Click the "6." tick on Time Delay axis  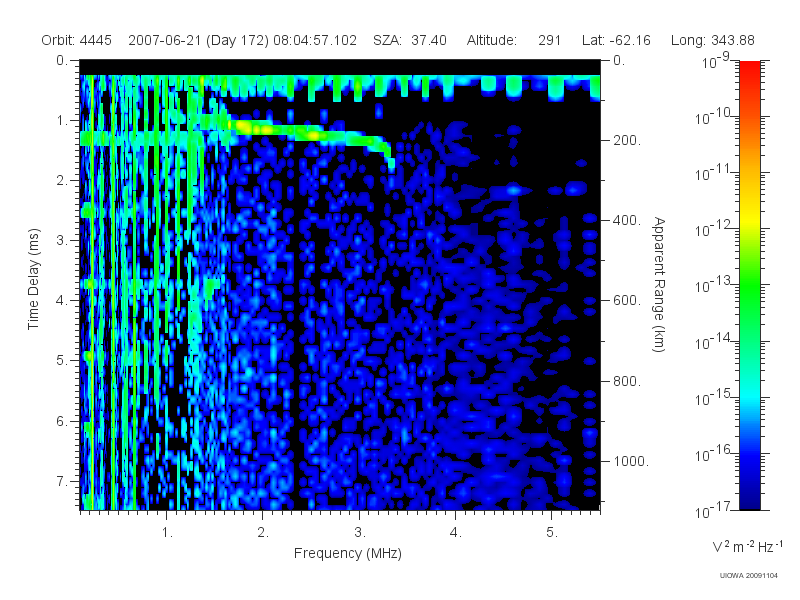click(x=62, y=421)
